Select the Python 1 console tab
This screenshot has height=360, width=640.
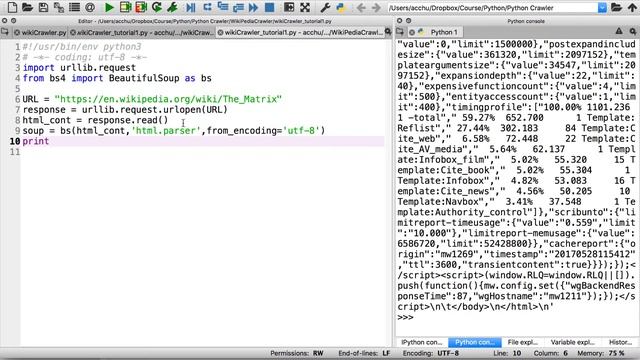(444, 32)
